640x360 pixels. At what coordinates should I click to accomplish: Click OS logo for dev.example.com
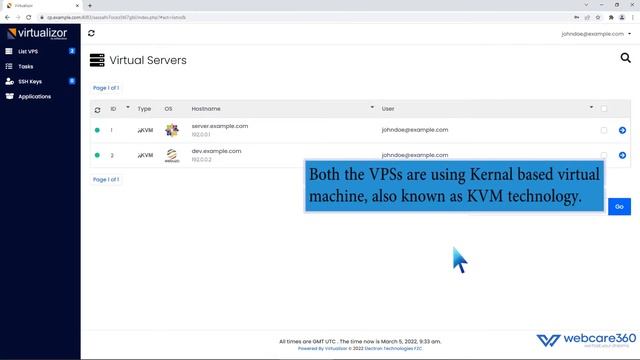tap(172, 155)
